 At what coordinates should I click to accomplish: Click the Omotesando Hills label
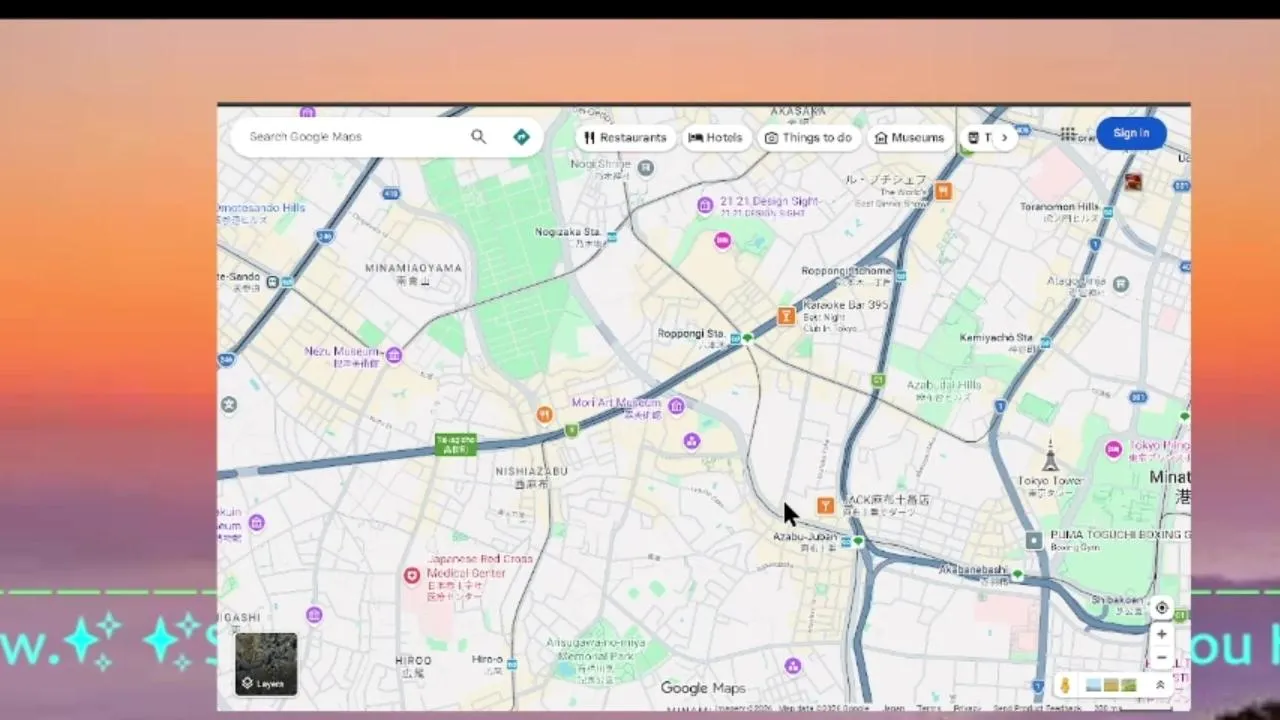point(261,208)
